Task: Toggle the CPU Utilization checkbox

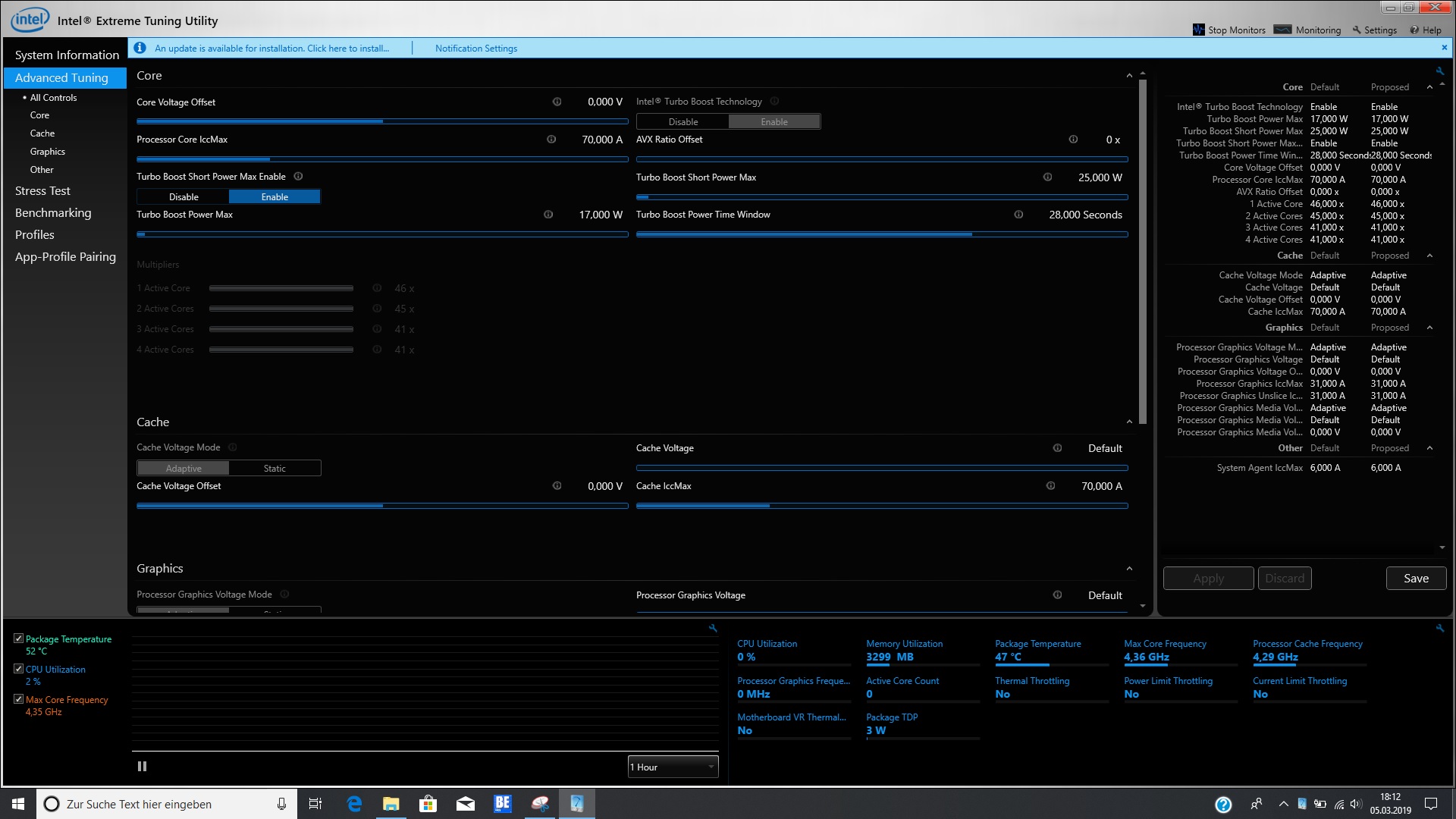Action: click(x=18, y=669)
